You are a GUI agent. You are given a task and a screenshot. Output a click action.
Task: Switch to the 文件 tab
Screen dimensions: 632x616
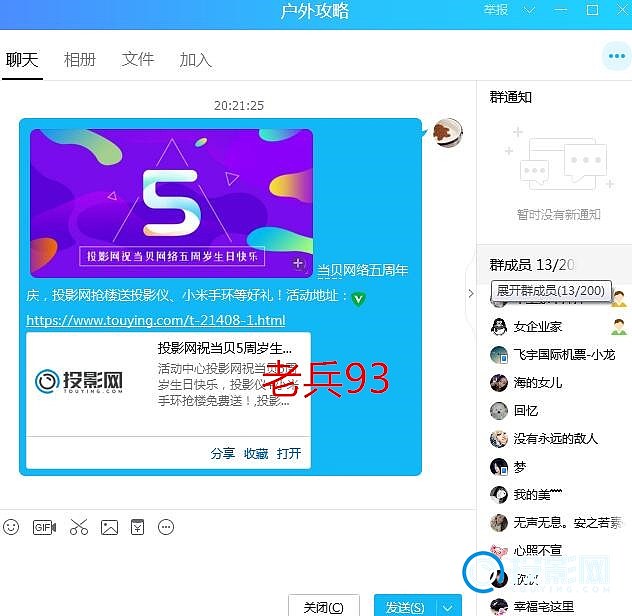(x=138, y=59)
